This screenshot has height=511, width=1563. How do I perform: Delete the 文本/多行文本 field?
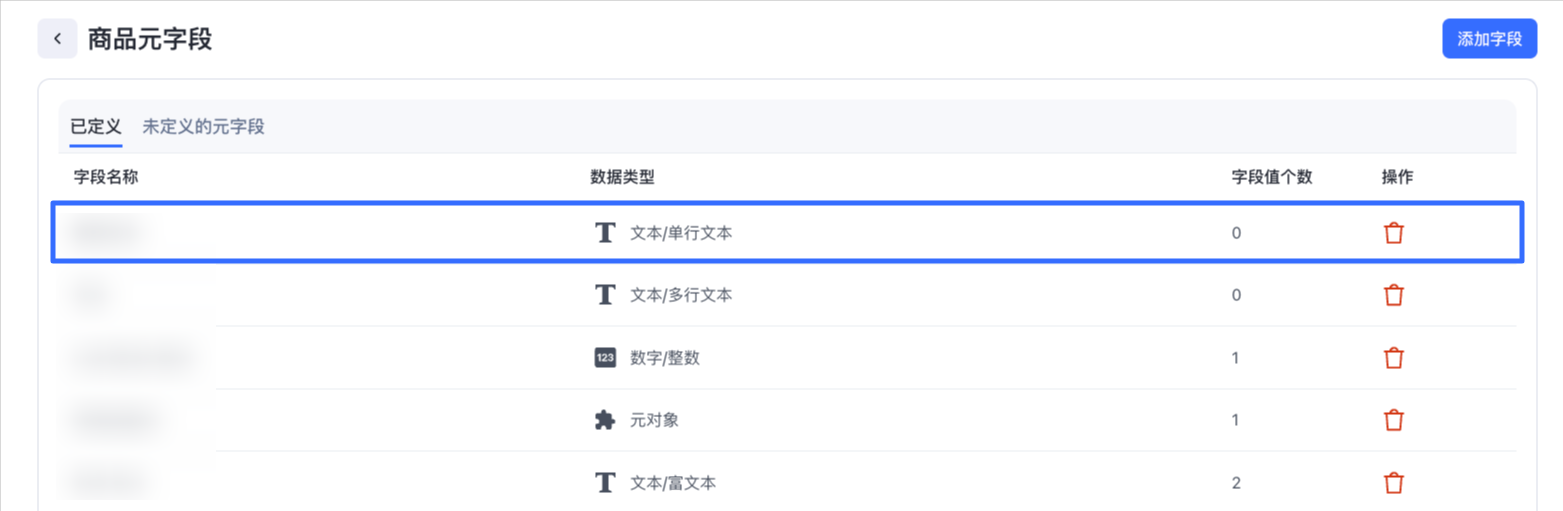coord(1393,295)
